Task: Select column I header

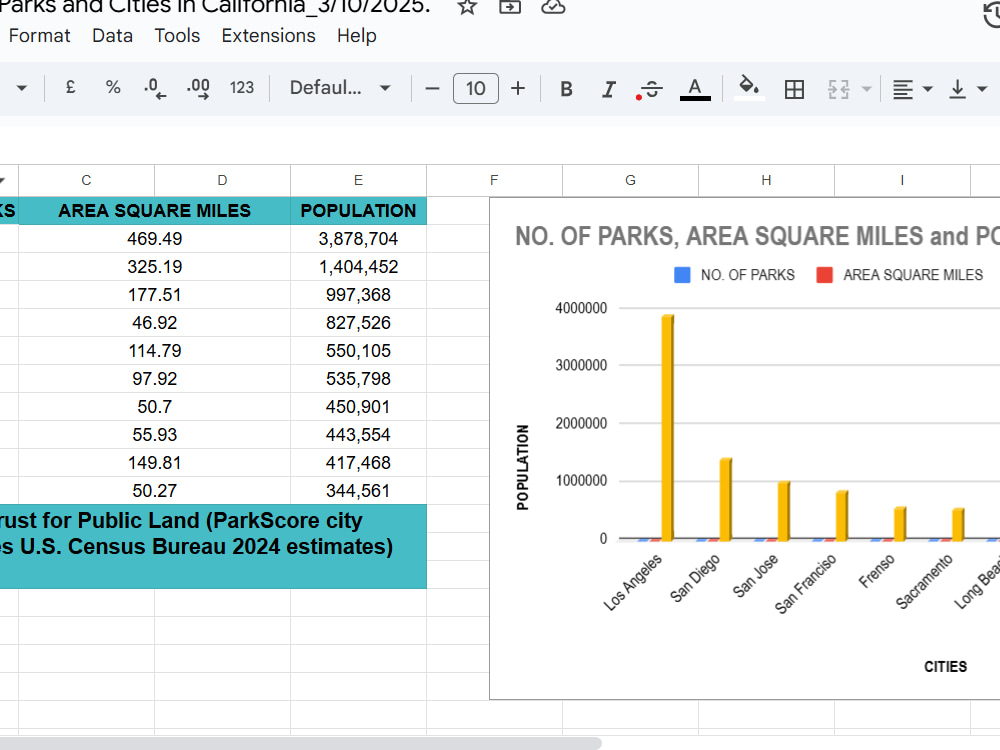Action: pos(902,180)
